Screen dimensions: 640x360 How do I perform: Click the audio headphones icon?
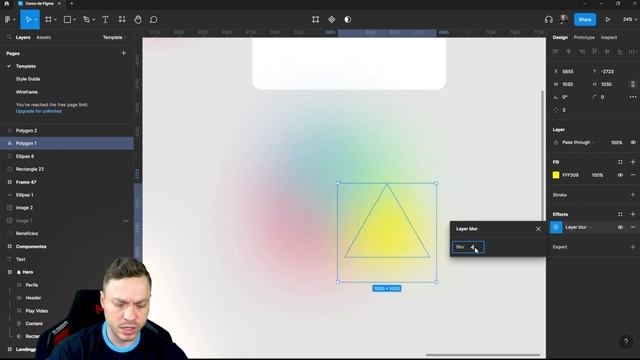coord(549,20)
